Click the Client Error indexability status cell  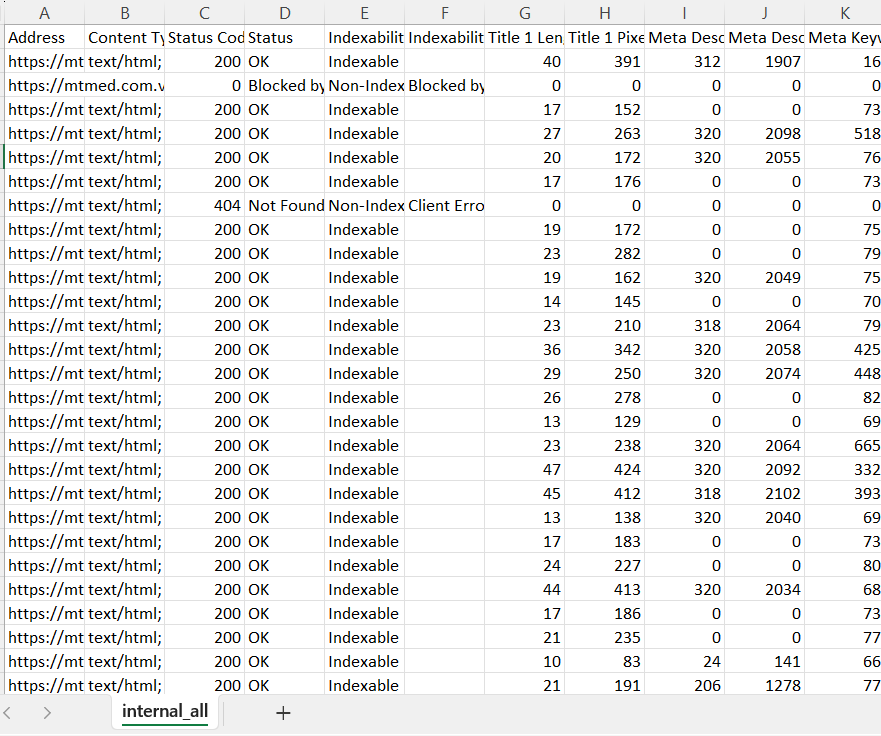(x=445, y=205)
